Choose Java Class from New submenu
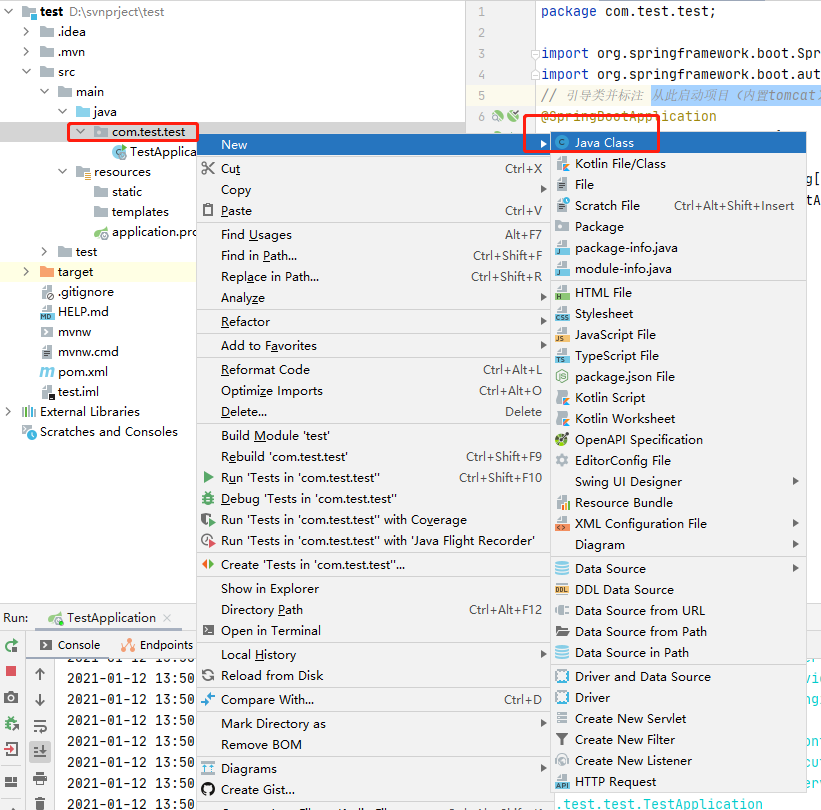The width and height of the screenshot is (821, 810). pos(679,142)
